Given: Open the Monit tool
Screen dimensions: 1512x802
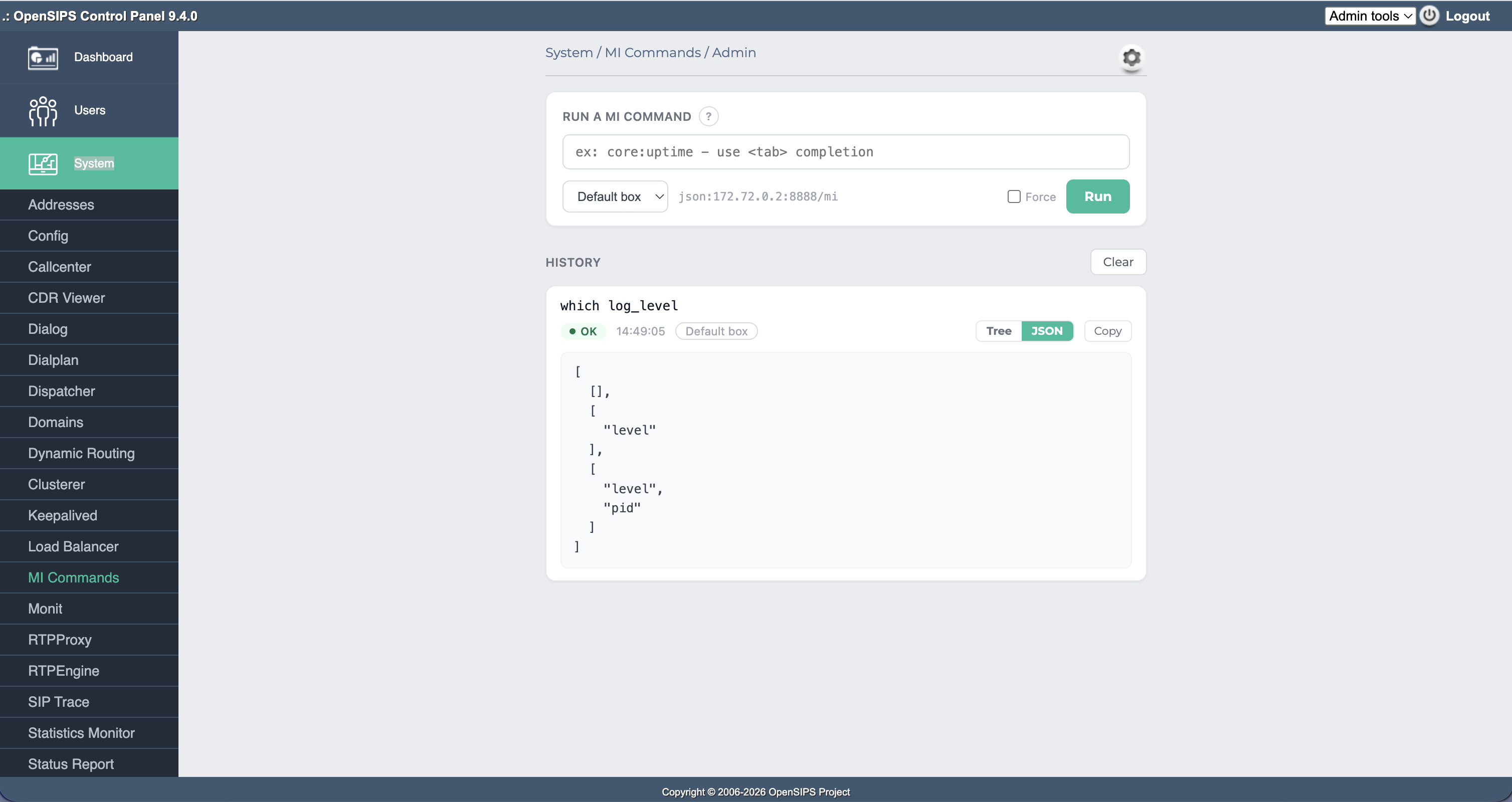Looking at the screenshot, I should pyautogui.click(x=89, y=609).
